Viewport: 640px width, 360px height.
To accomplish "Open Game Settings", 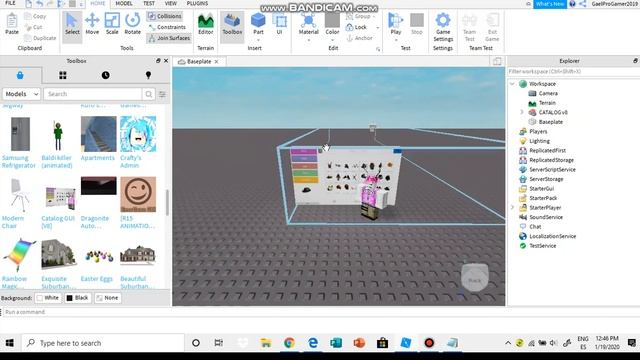I will (443, 27).
